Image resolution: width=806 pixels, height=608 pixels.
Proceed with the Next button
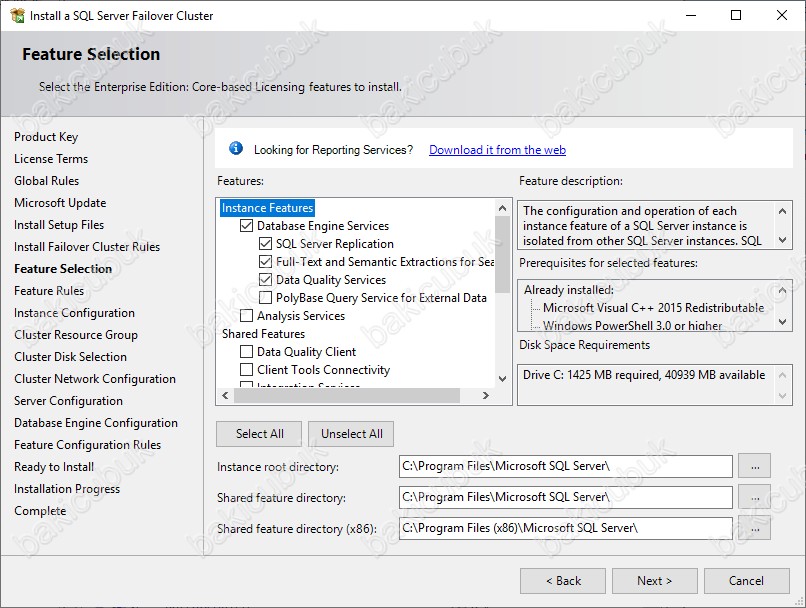coord(654,581)
